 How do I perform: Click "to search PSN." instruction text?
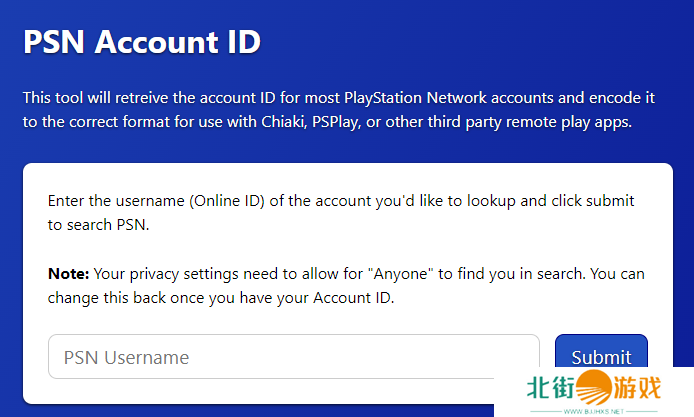coord(97,225)
